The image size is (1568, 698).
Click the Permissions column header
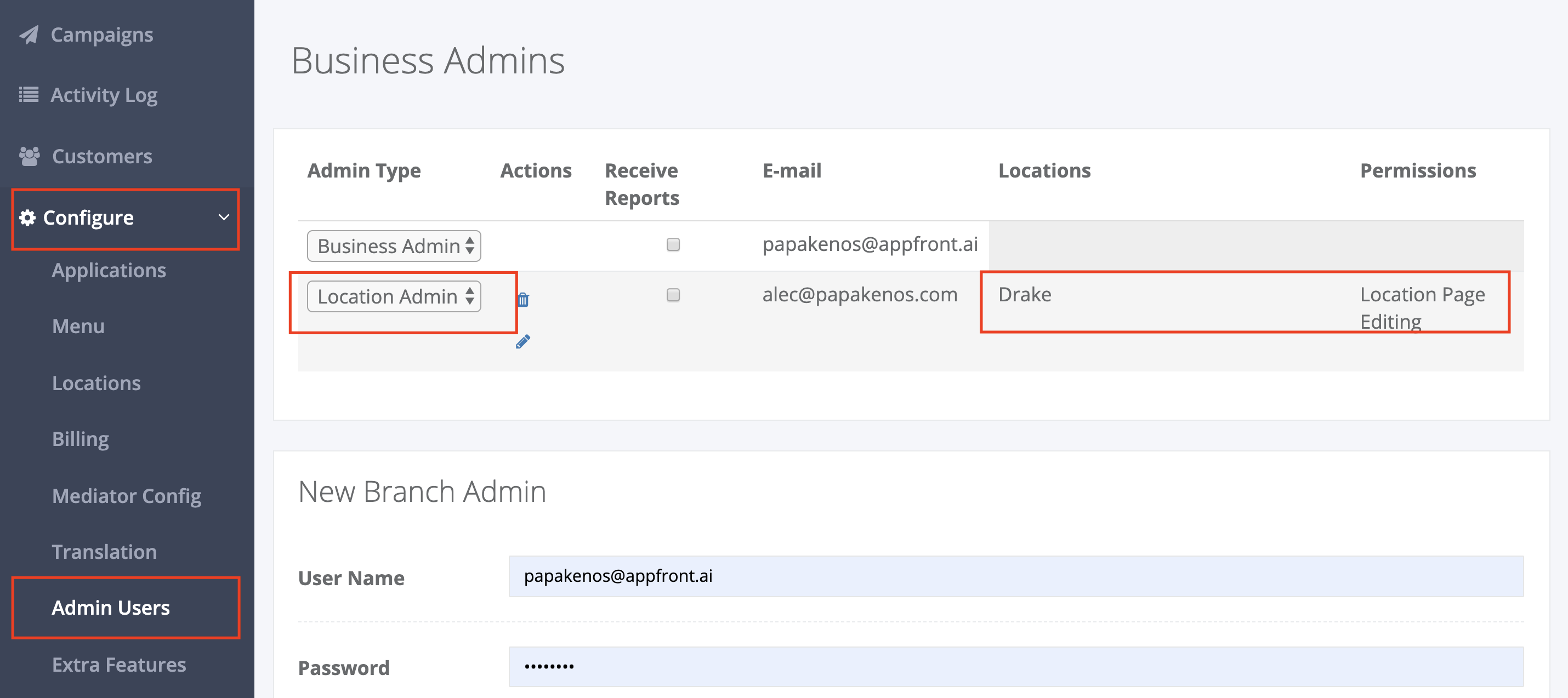(x=1418, y=170)
